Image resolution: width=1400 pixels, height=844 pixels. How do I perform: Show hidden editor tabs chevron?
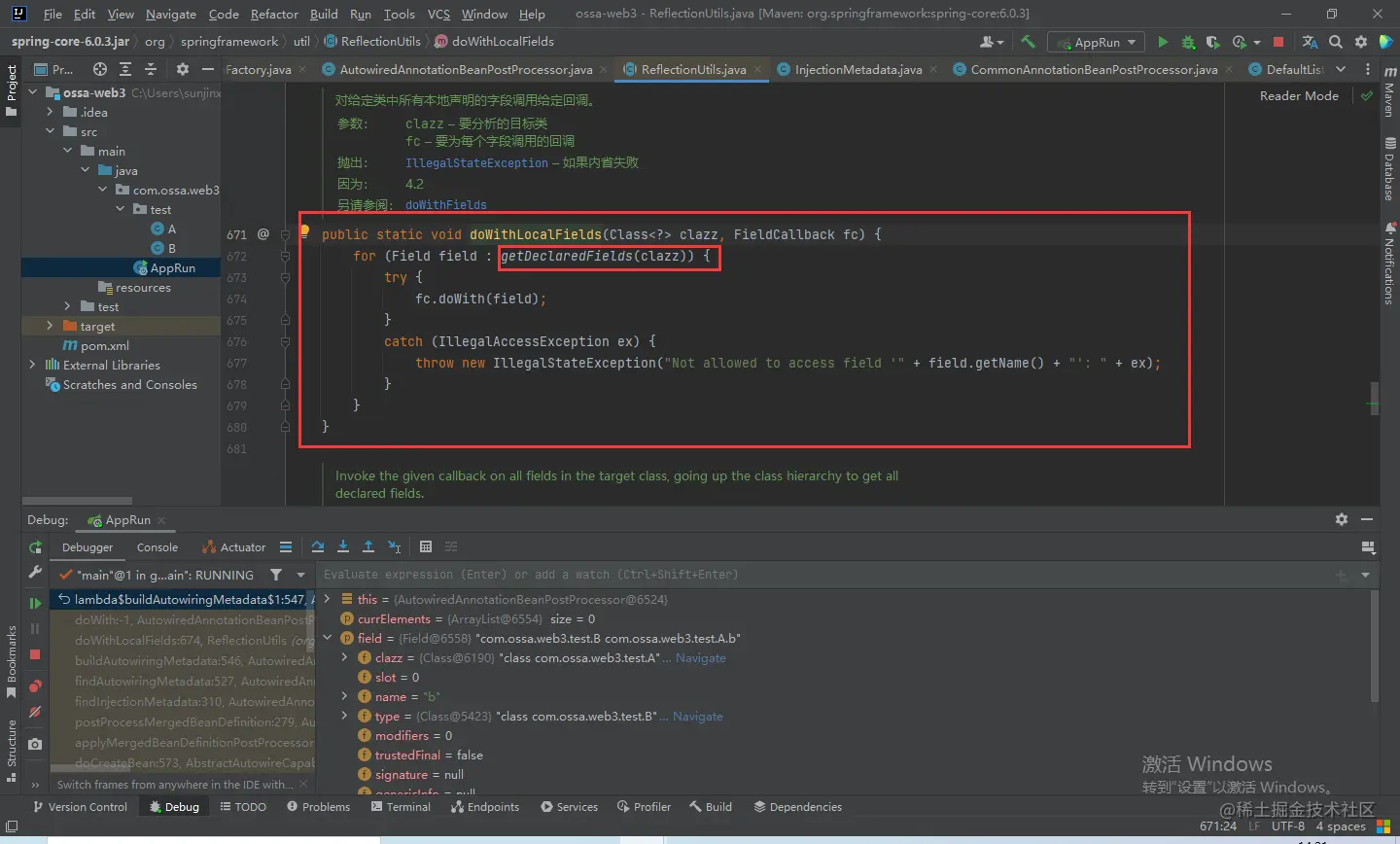coord(1341,69)
